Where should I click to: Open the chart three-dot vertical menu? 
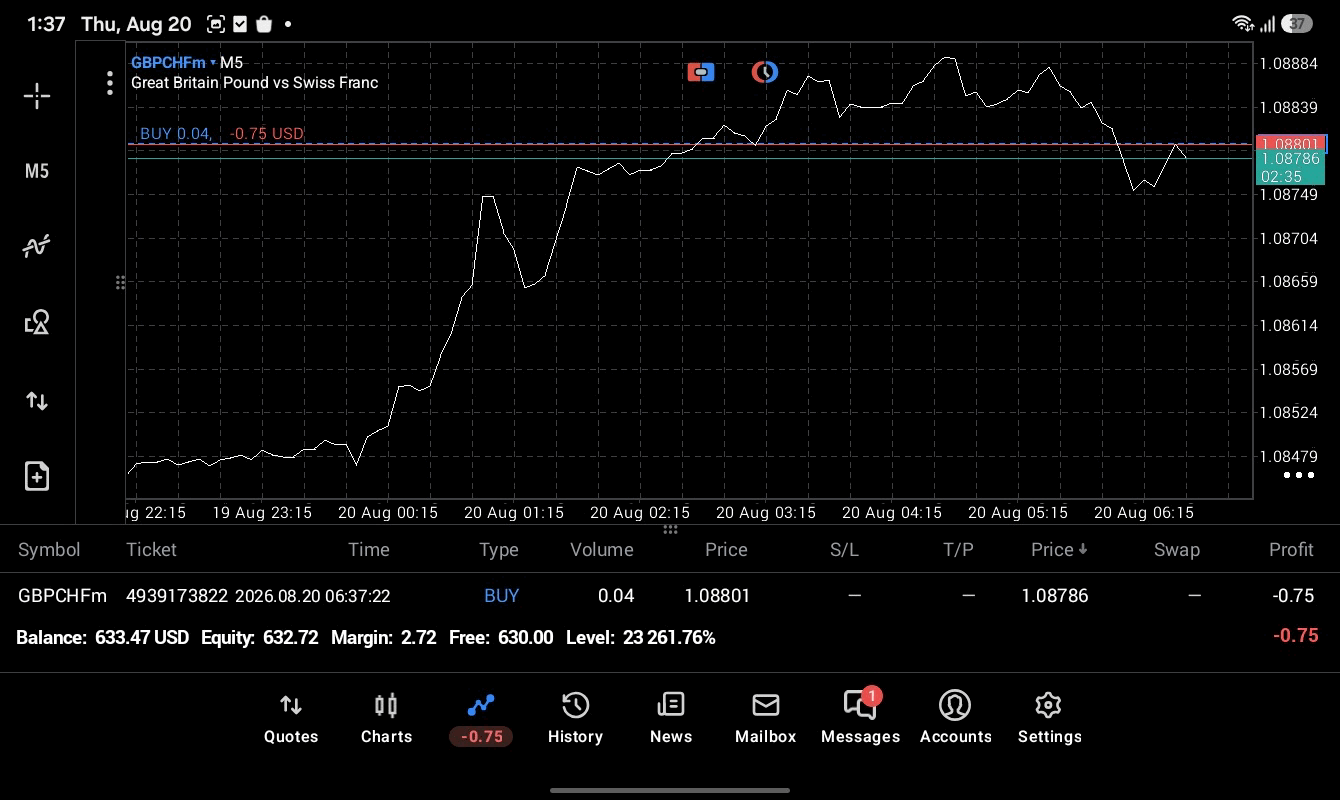[110, 83]
